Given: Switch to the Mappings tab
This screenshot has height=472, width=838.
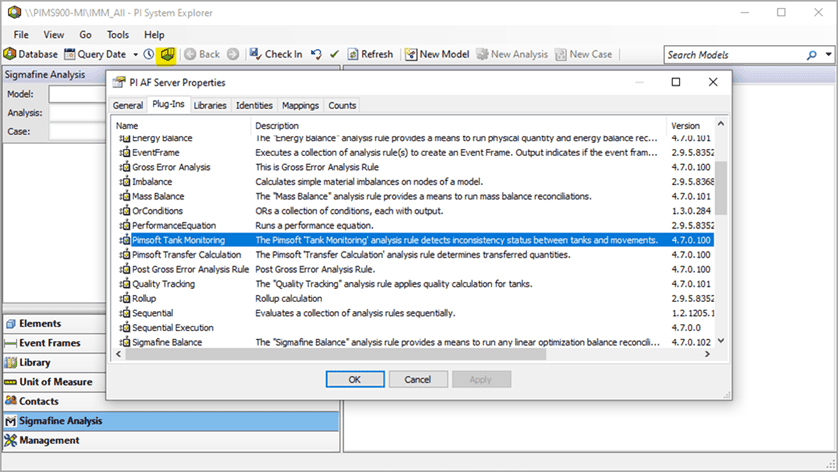Looking at the screenshot, I should point(300,105).
